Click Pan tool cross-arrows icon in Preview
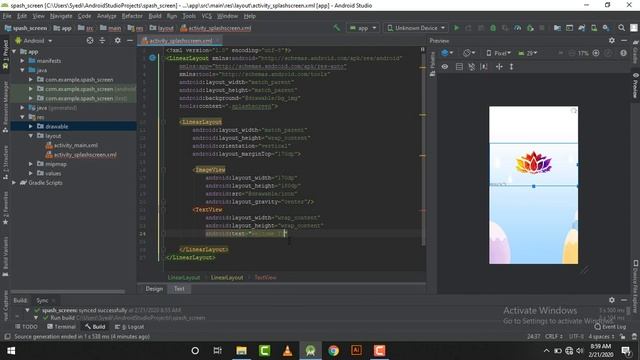Screen dimensions: 640x360 [499, 67]
